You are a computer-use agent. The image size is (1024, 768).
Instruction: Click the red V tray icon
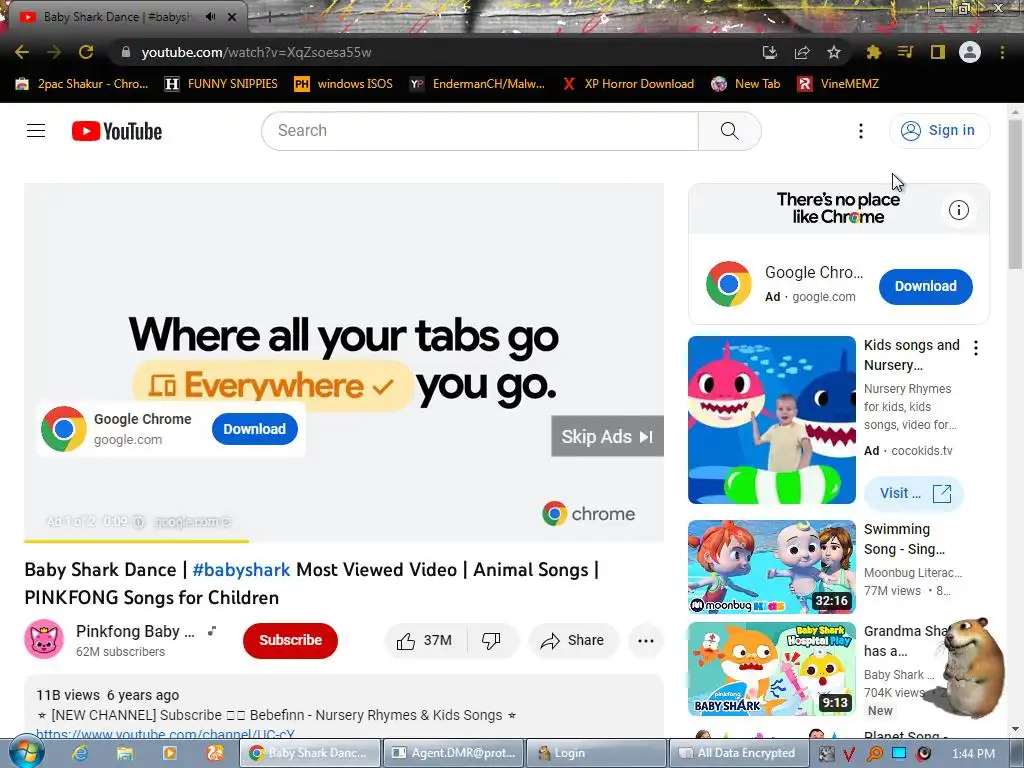click(x=849, y=754)
